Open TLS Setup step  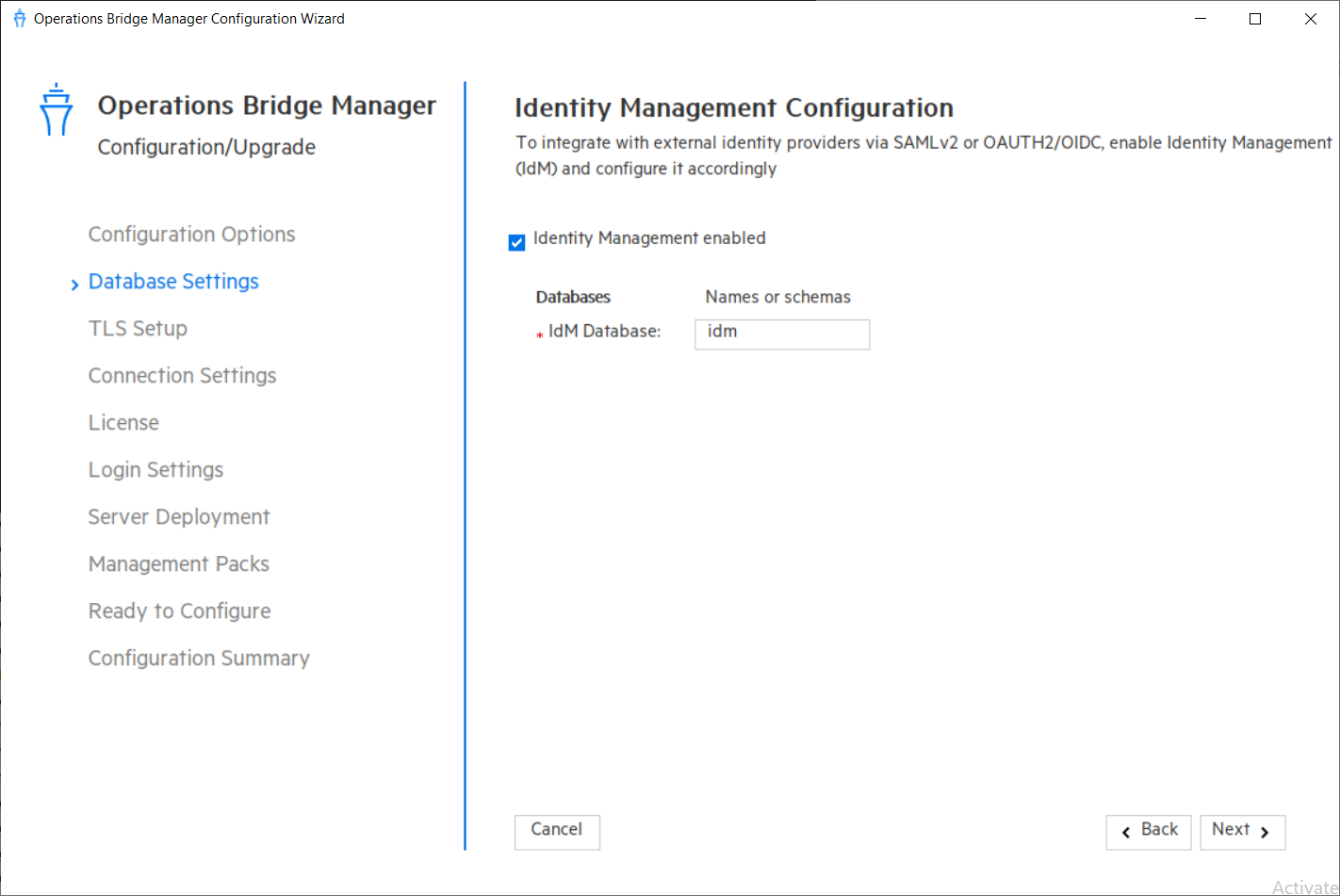pyautogui.click(x=138, y=328)
